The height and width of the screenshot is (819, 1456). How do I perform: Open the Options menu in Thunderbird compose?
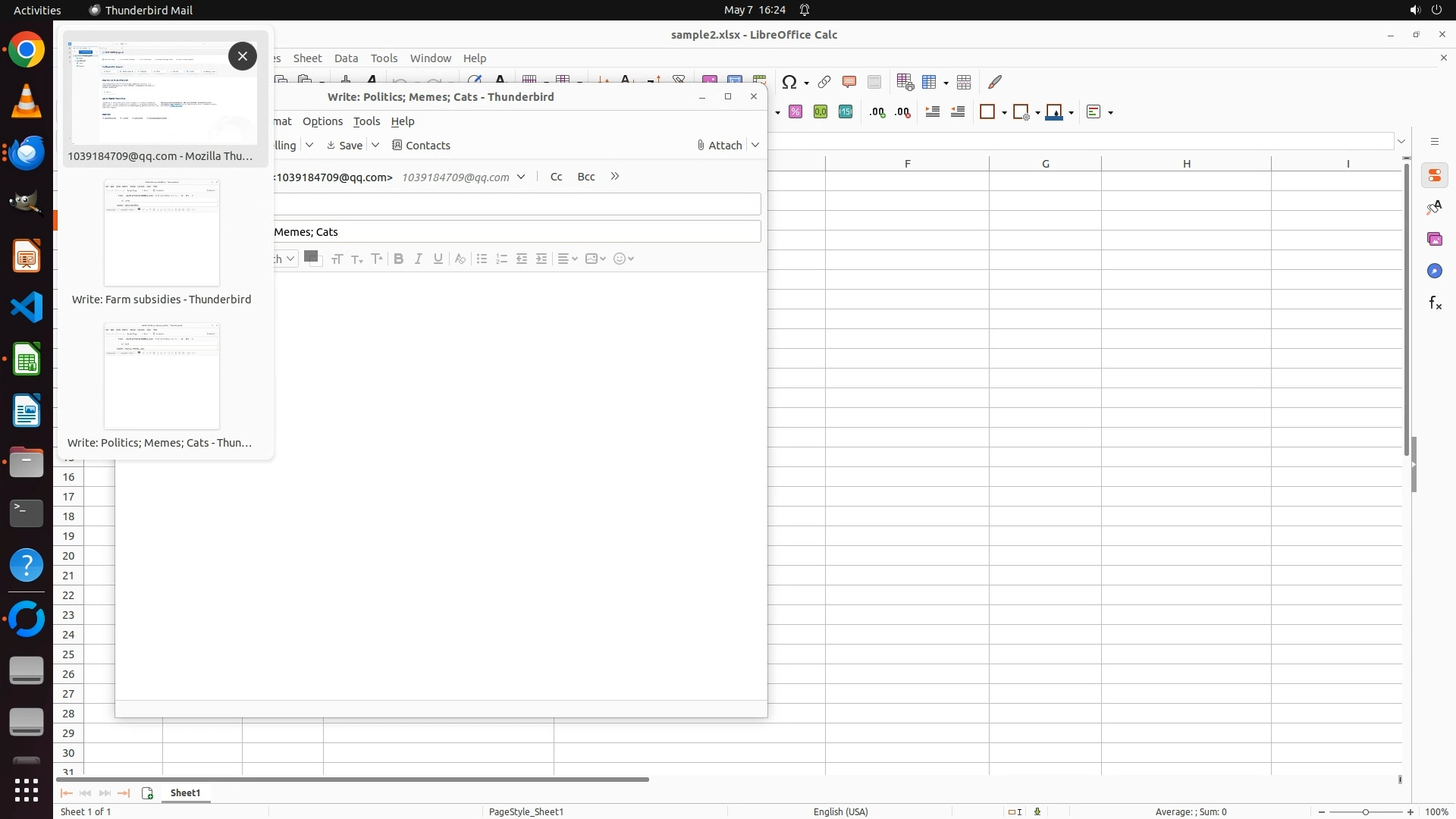coord(322,121)
